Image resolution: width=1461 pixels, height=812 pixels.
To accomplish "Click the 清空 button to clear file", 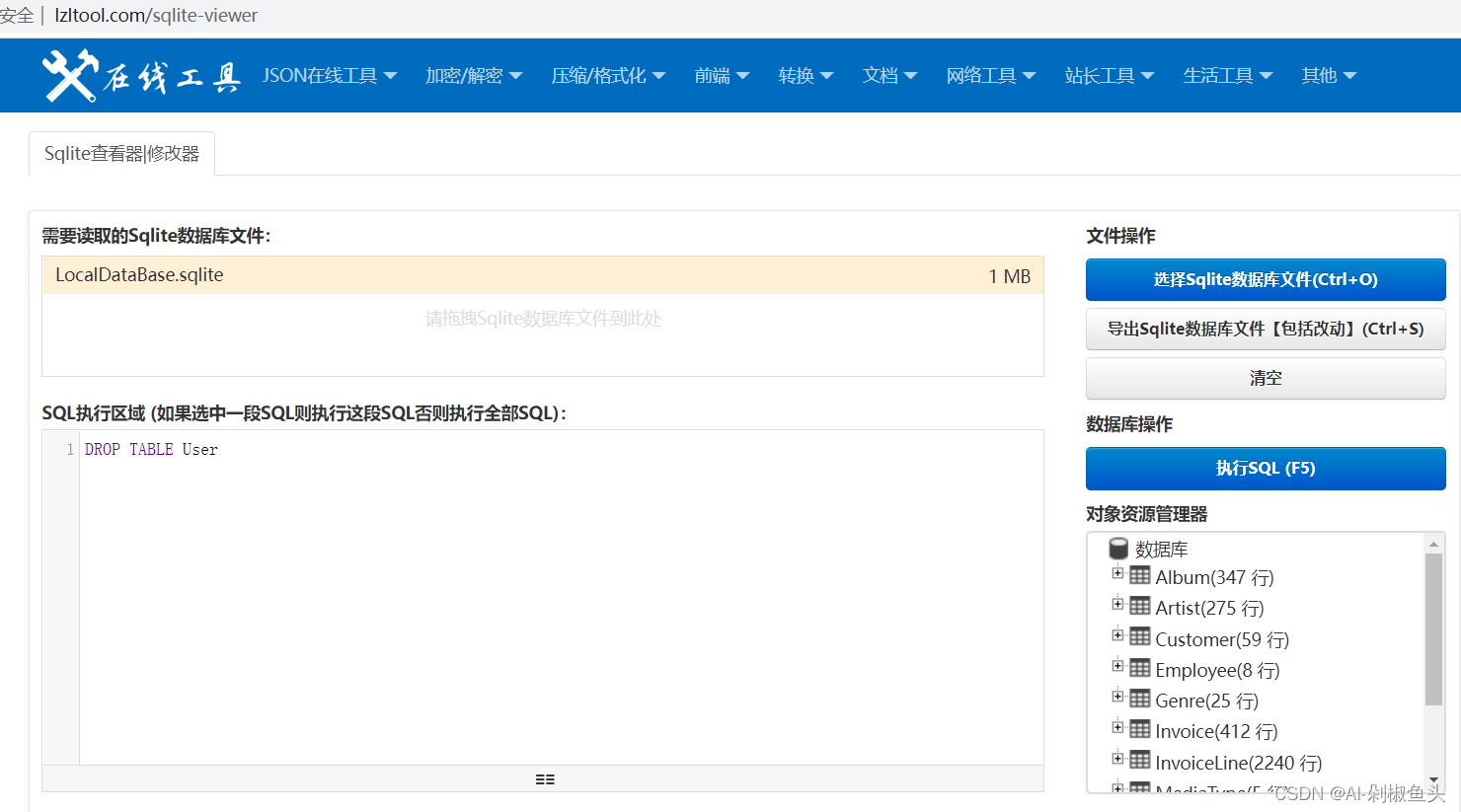I will click(1266, 378).
